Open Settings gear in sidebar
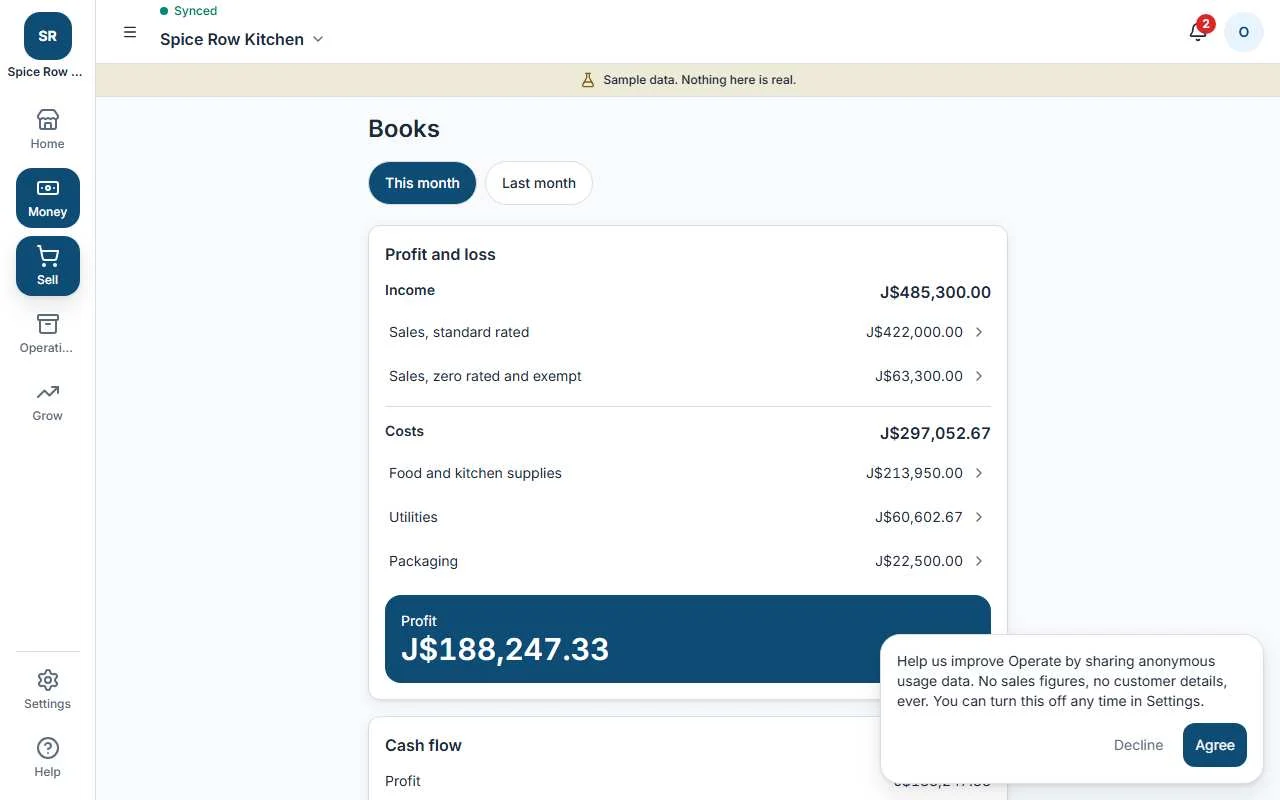 pos(47,690)
